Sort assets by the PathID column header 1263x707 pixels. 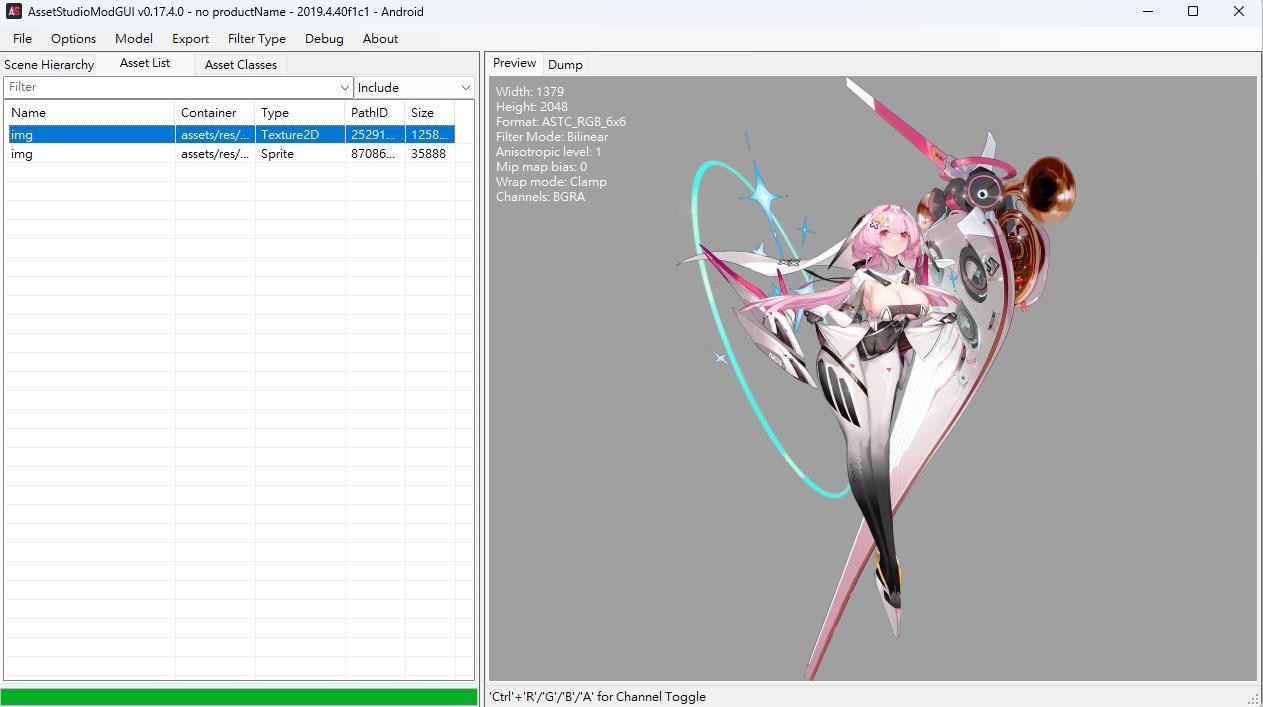(x=375, y=113)
